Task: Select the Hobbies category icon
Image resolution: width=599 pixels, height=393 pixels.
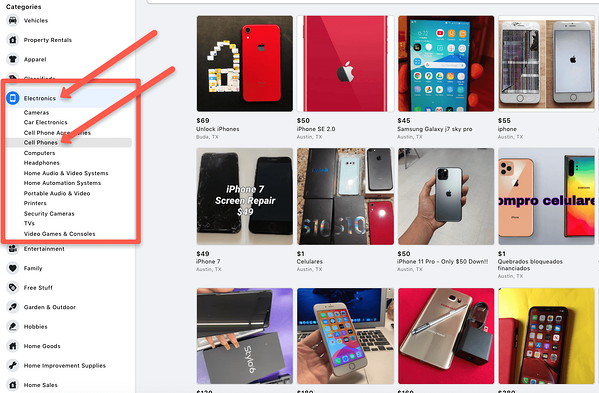Action: [x=13, y=327]
